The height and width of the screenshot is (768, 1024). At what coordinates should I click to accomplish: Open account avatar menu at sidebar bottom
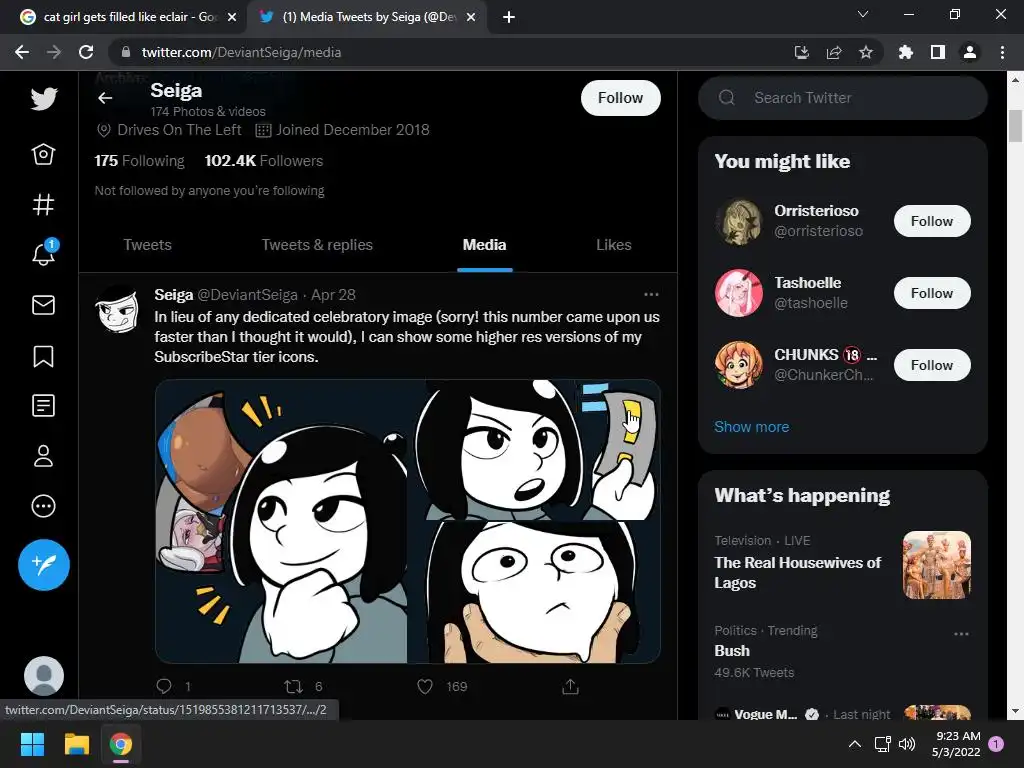pos(44,676)
